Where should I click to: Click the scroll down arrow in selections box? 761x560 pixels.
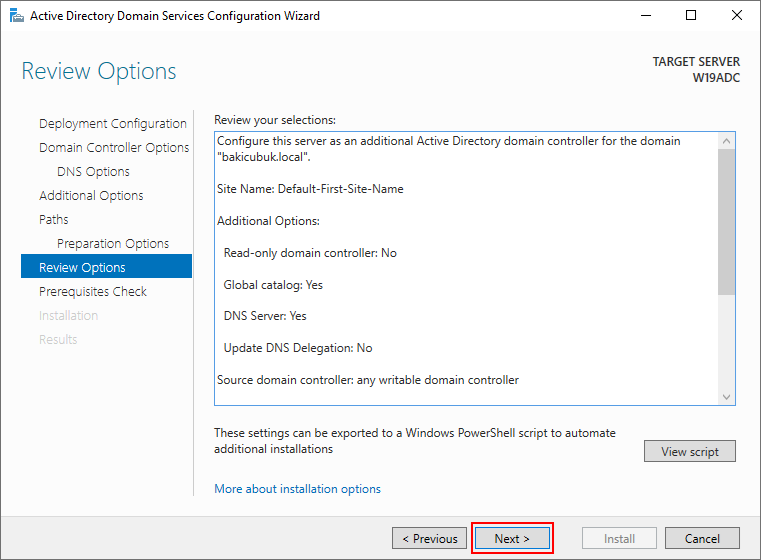tap(726, 397)
